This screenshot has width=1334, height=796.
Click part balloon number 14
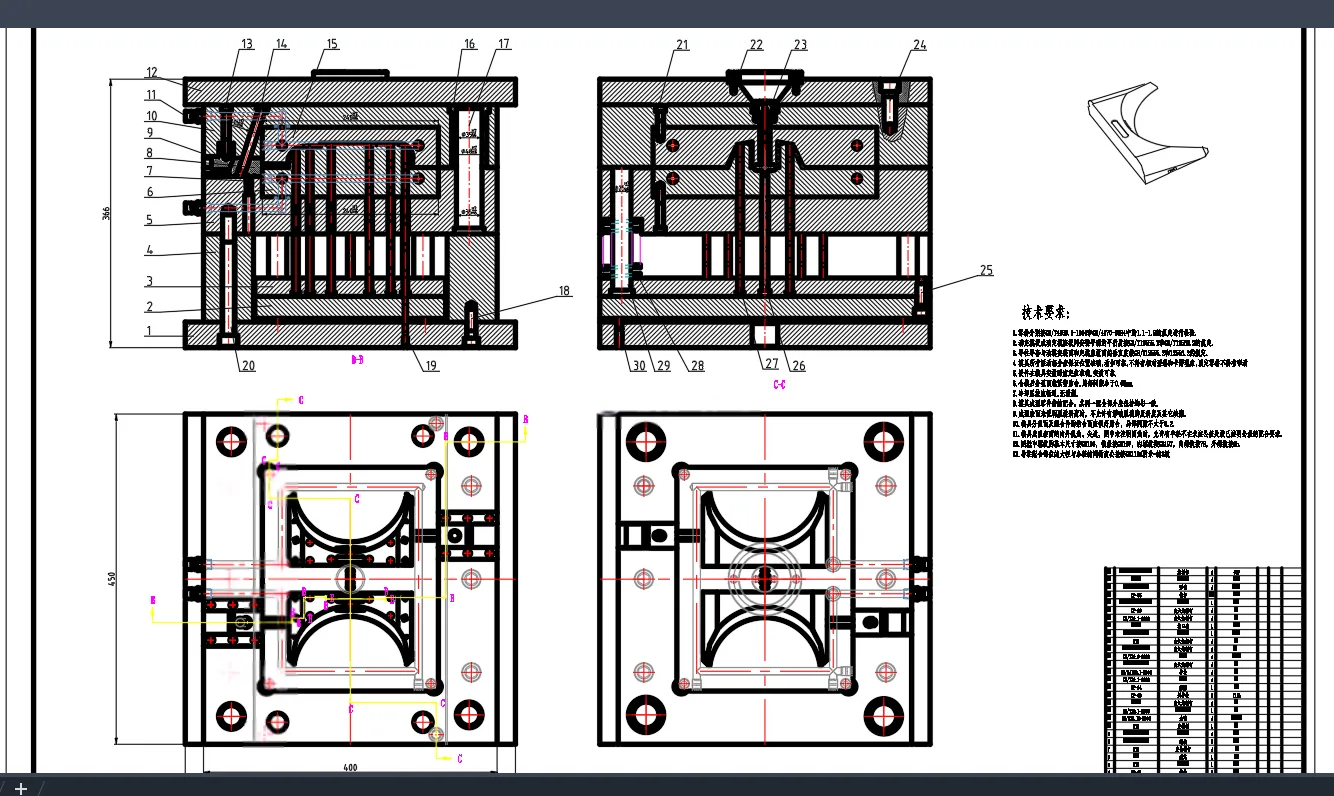[281, 44]
